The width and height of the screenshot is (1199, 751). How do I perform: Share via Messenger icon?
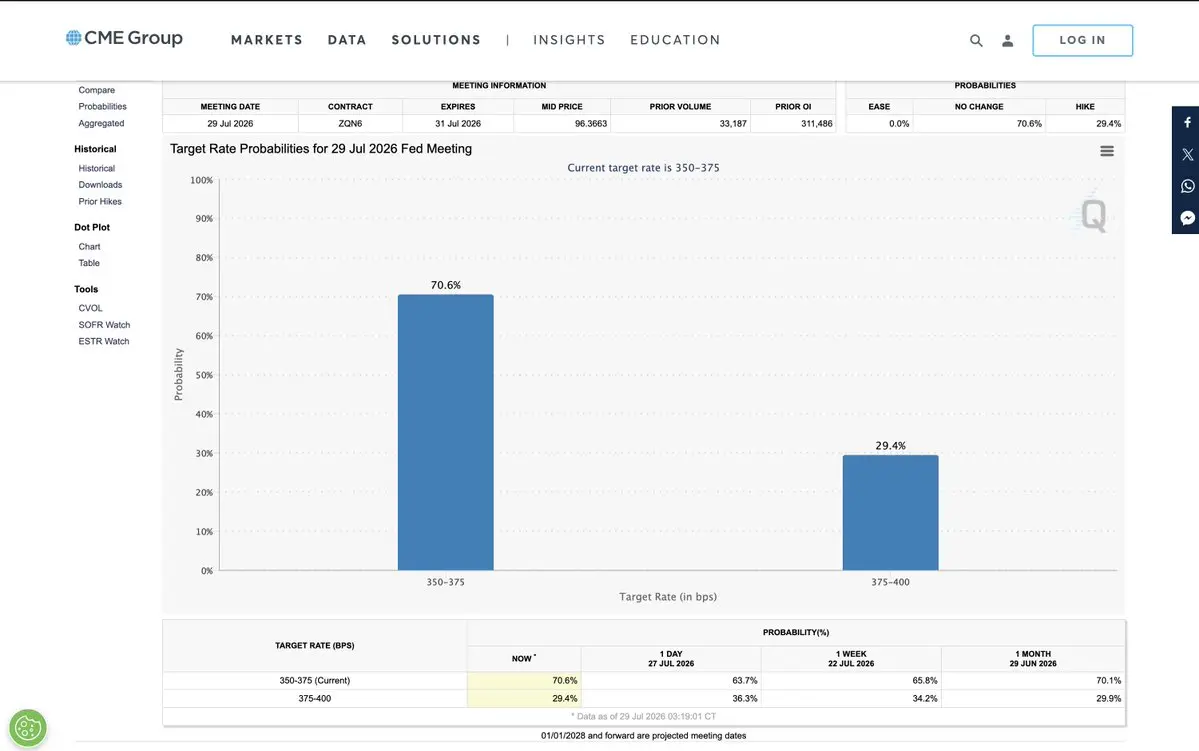[x=1187, y=218]
